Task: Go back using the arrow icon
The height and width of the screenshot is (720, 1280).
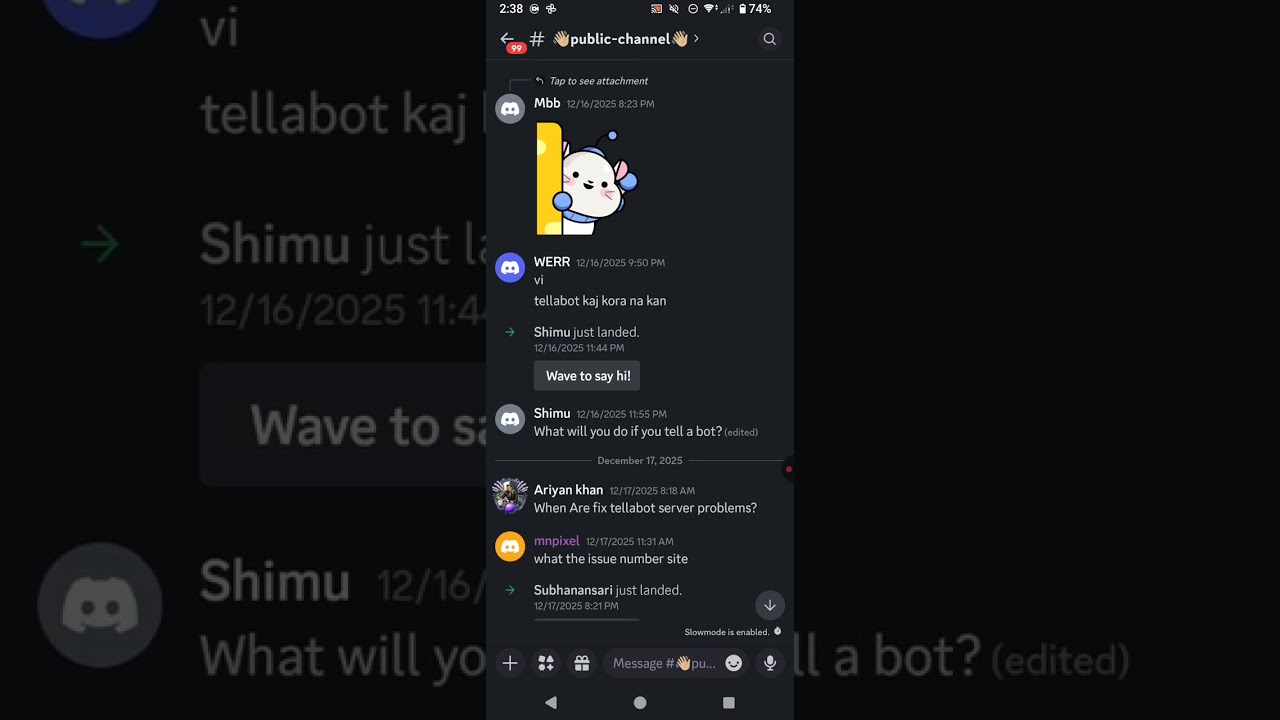Action: pos(507,39)
